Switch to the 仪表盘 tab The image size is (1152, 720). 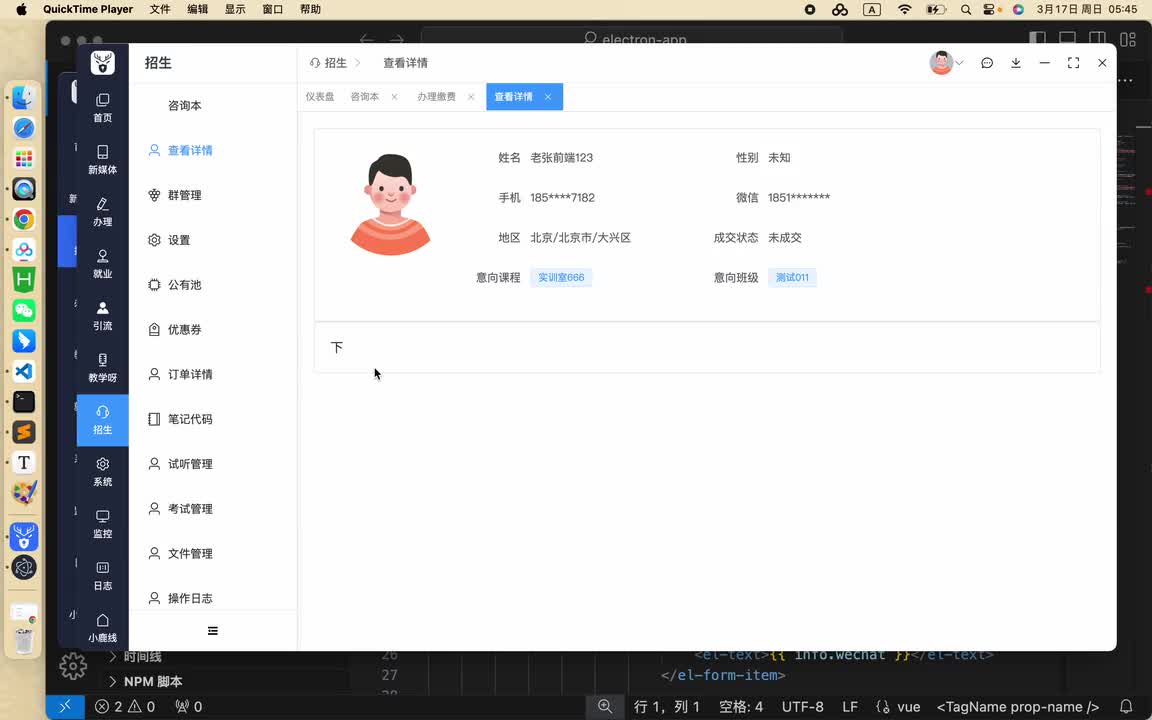(x=320, y=97)
